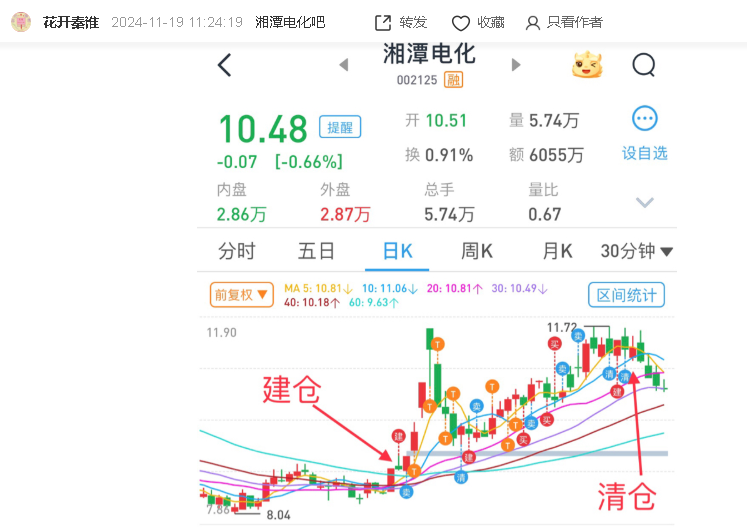Viewport: 747px width, 527px height.
Task: Click the change value -0.07
Action: click(237, 162)
